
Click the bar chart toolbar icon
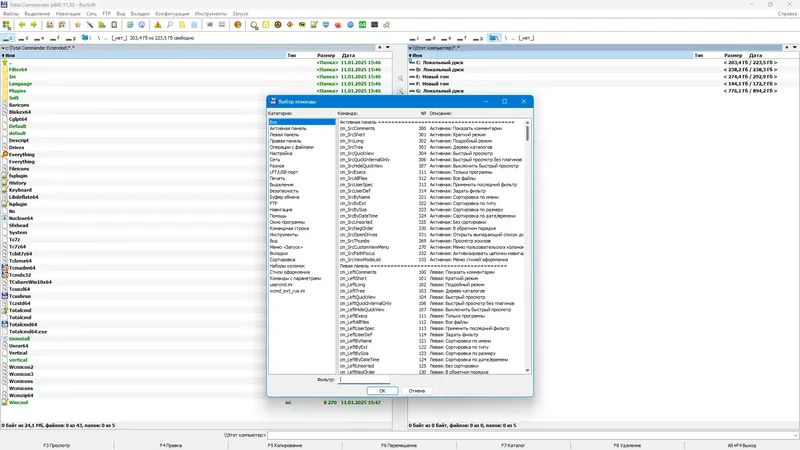click(102, 24)
